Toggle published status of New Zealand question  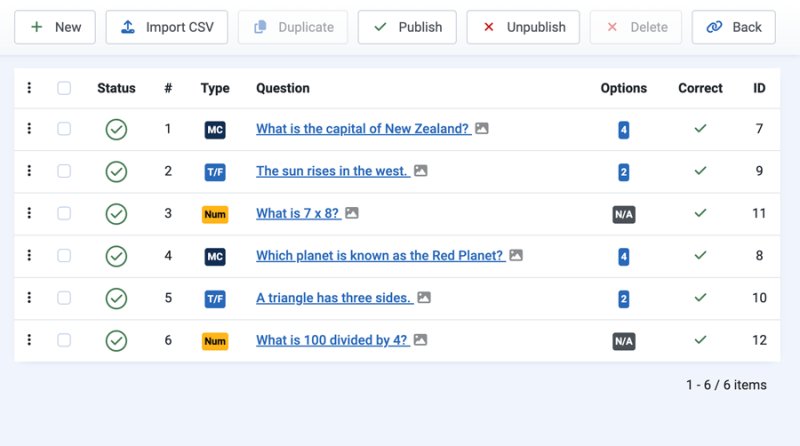pos(116,130)
